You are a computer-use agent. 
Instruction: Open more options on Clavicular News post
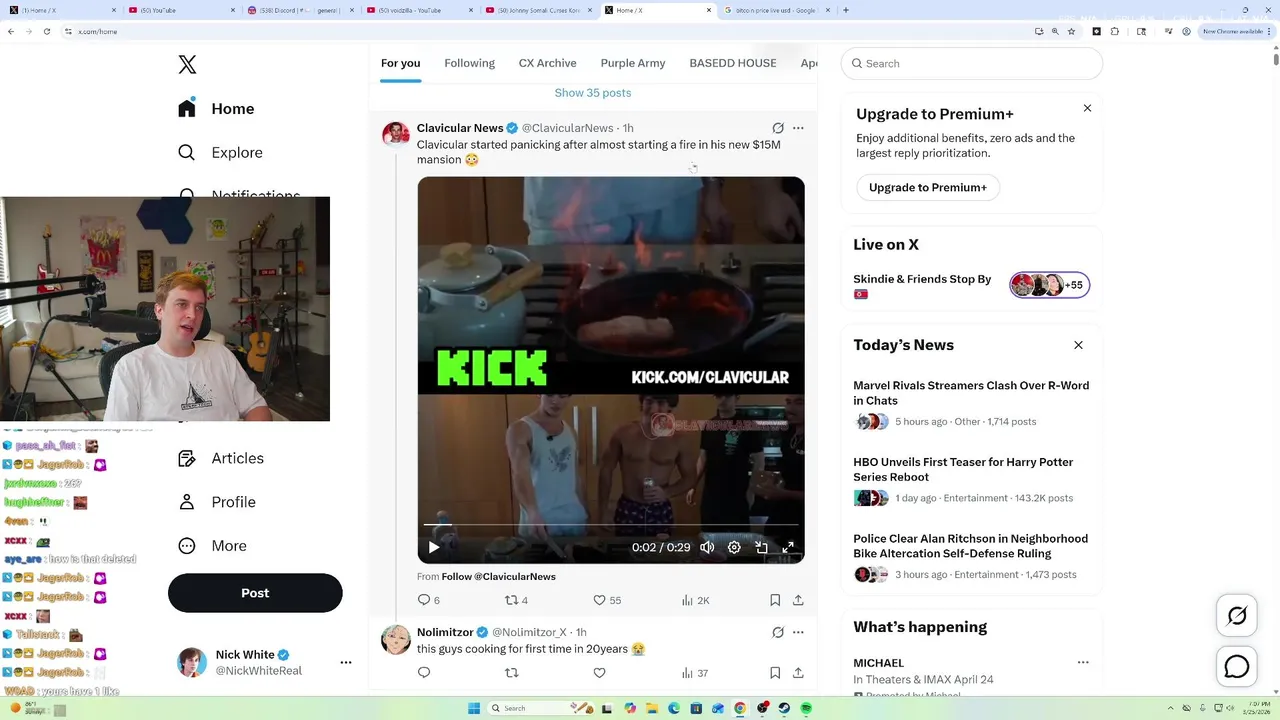tap(798, 128)
